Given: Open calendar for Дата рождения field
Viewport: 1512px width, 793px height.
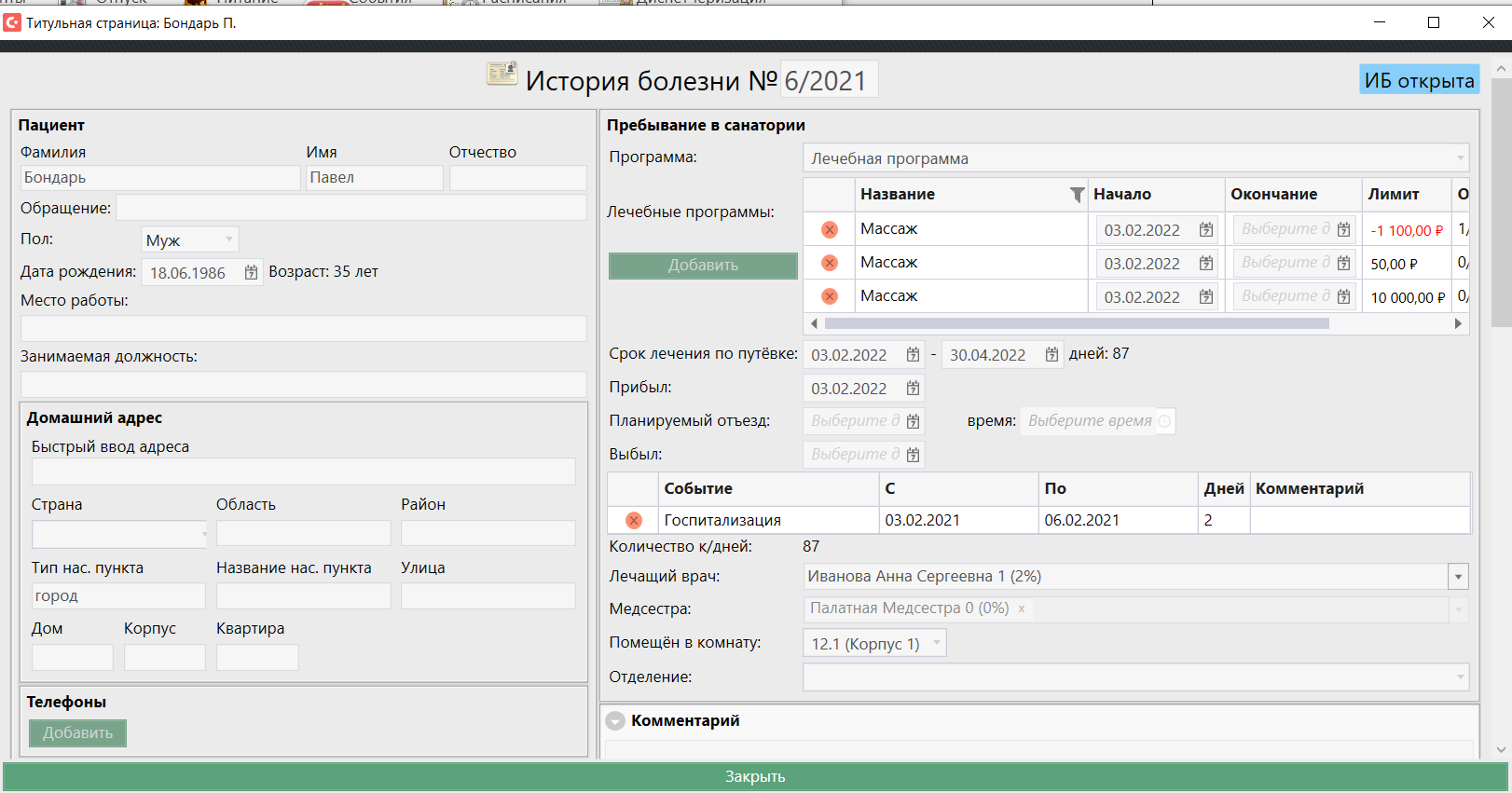Looking at the screenshot, I should click(x=251, y=273).
